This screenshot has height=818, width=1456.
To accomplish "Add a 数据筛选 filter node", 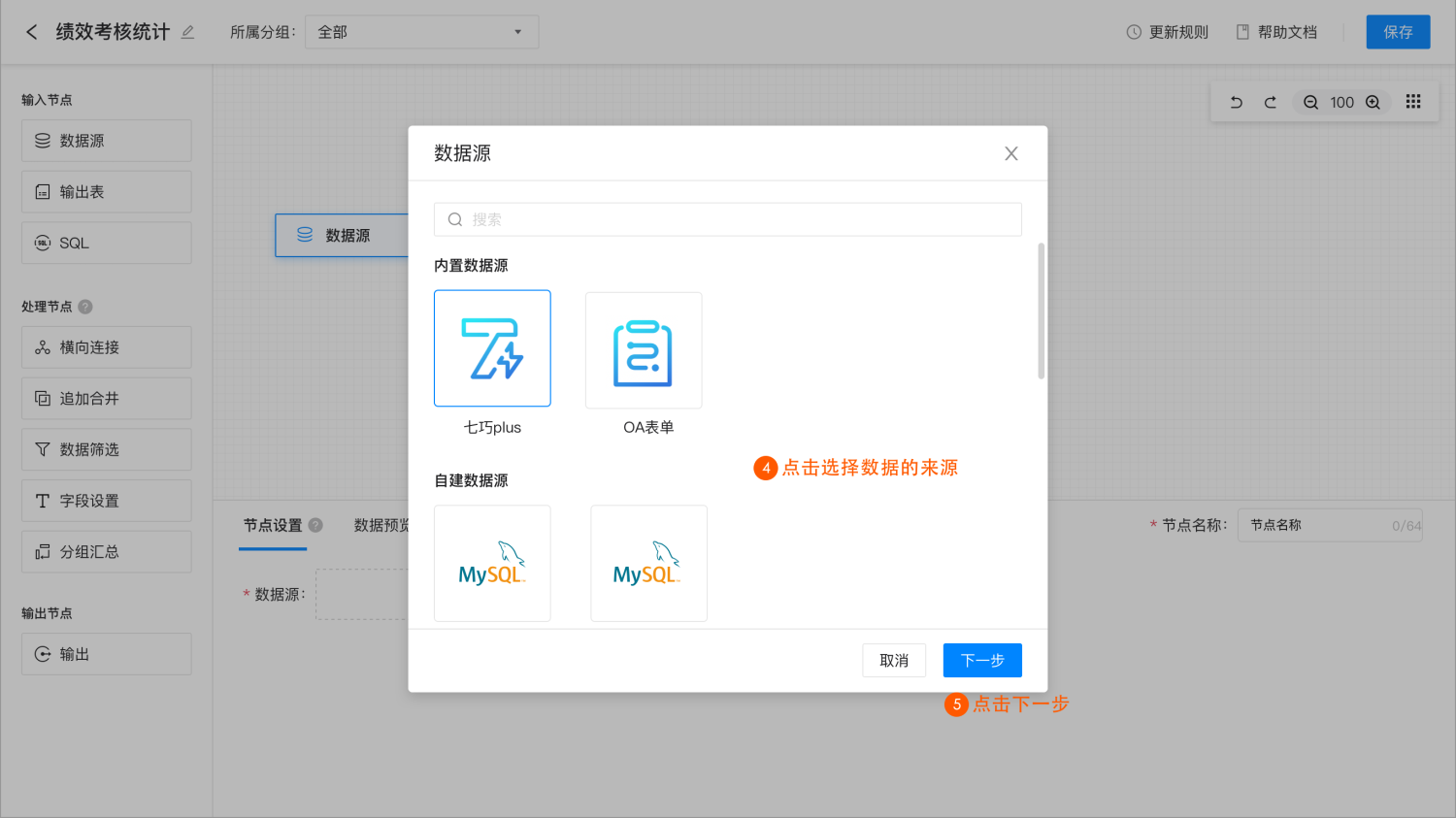I will tap(107, 449).
